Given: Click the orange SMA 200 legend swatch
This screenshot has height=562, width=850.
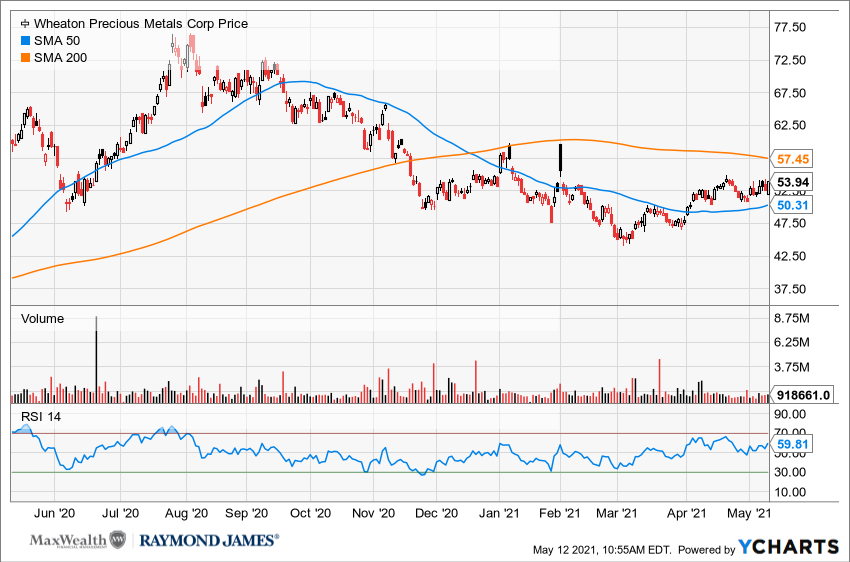Looking at the screenshot, I should pyautogui.click(x=25, y=57).
